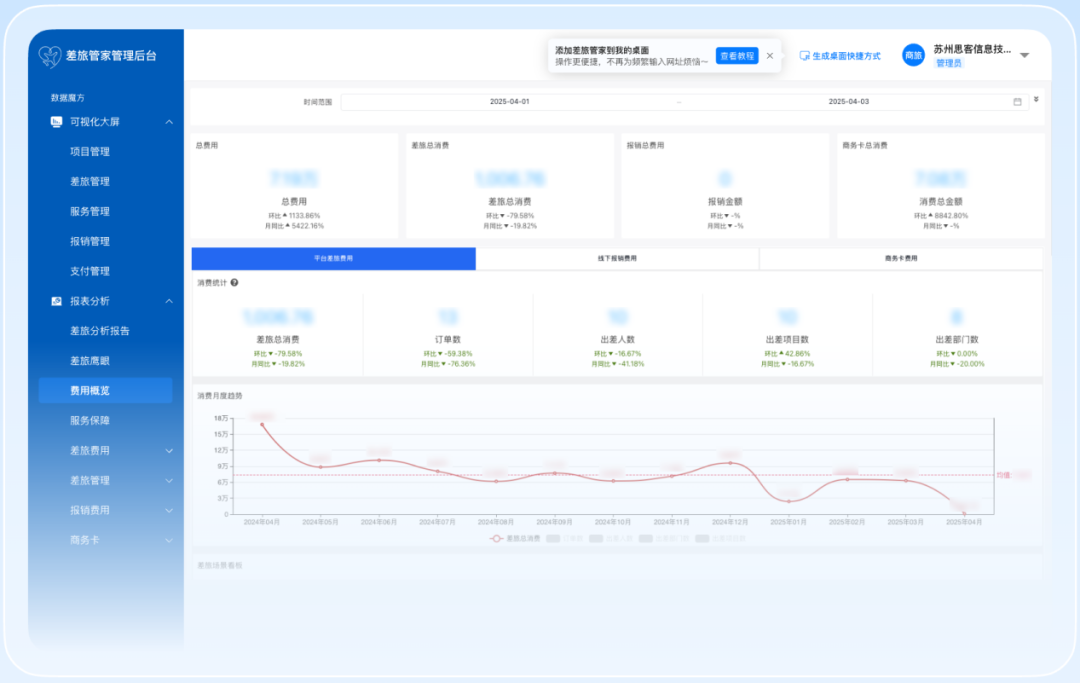
Task: Toggle the 订单数 series in chart legend
Action: (x=565, y=538)
